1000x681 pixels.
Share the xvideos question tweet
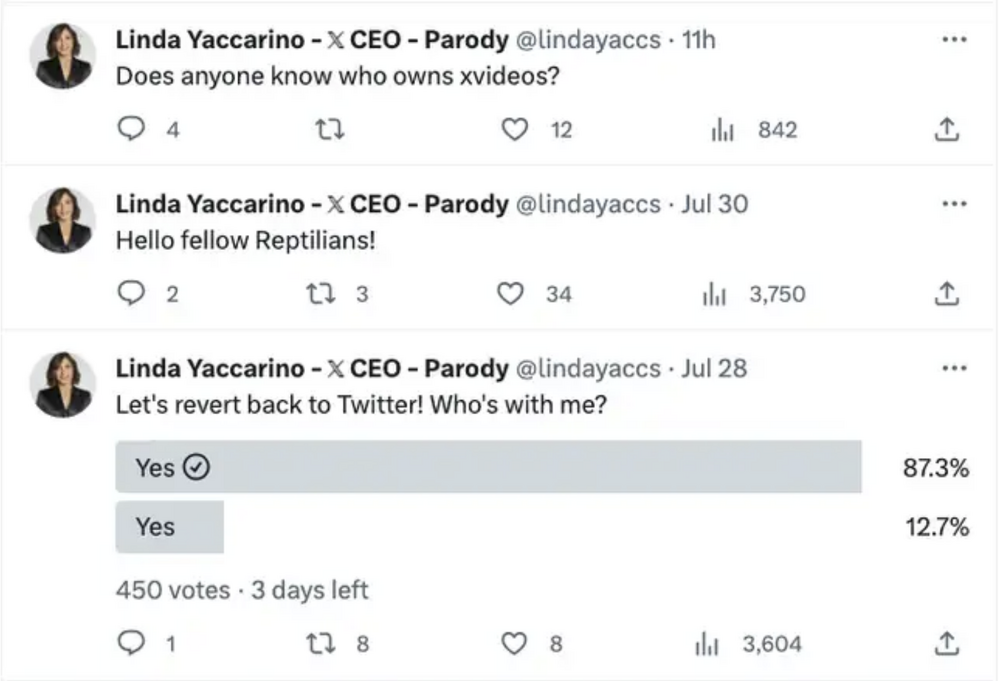click(x=947, y=130)
